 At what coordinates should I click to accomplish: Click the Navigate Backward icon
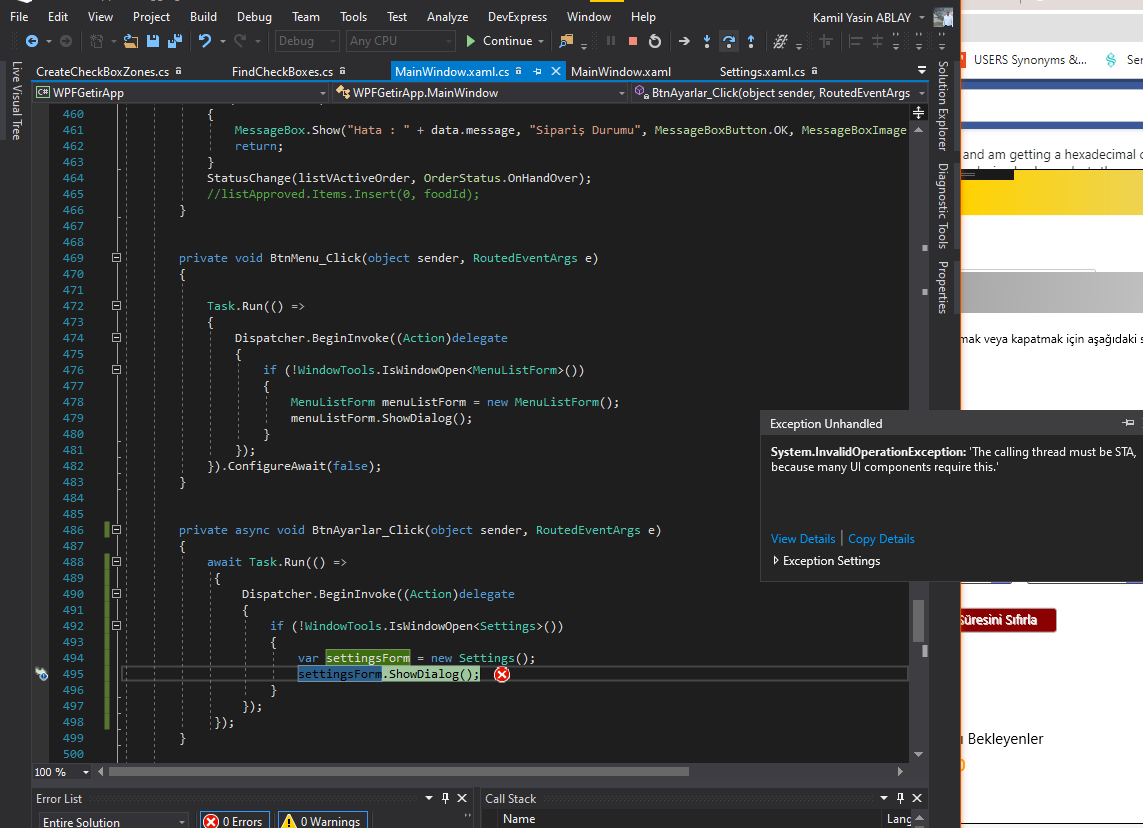pyautogui.click(x=32, y=42)
